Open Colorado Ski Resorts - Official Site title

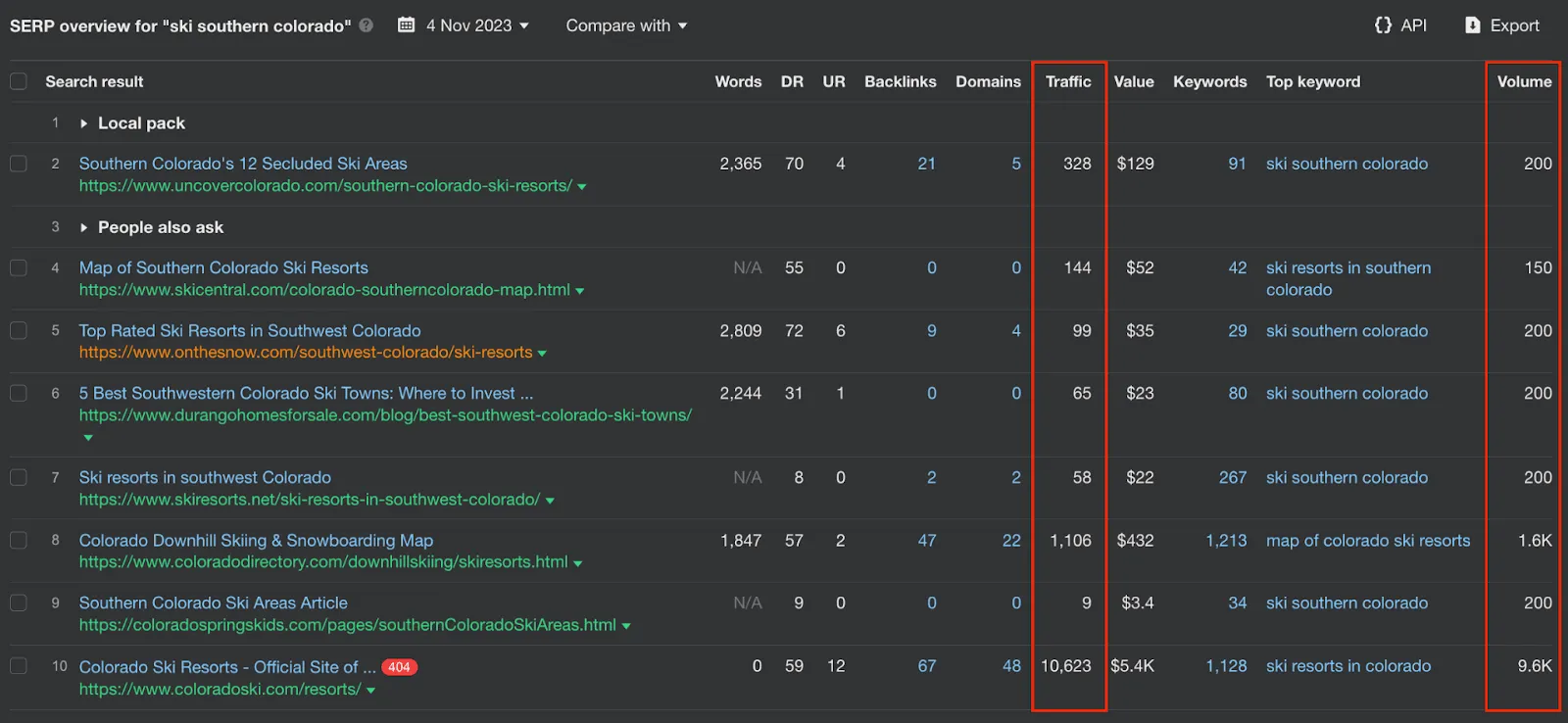(227, 667)
